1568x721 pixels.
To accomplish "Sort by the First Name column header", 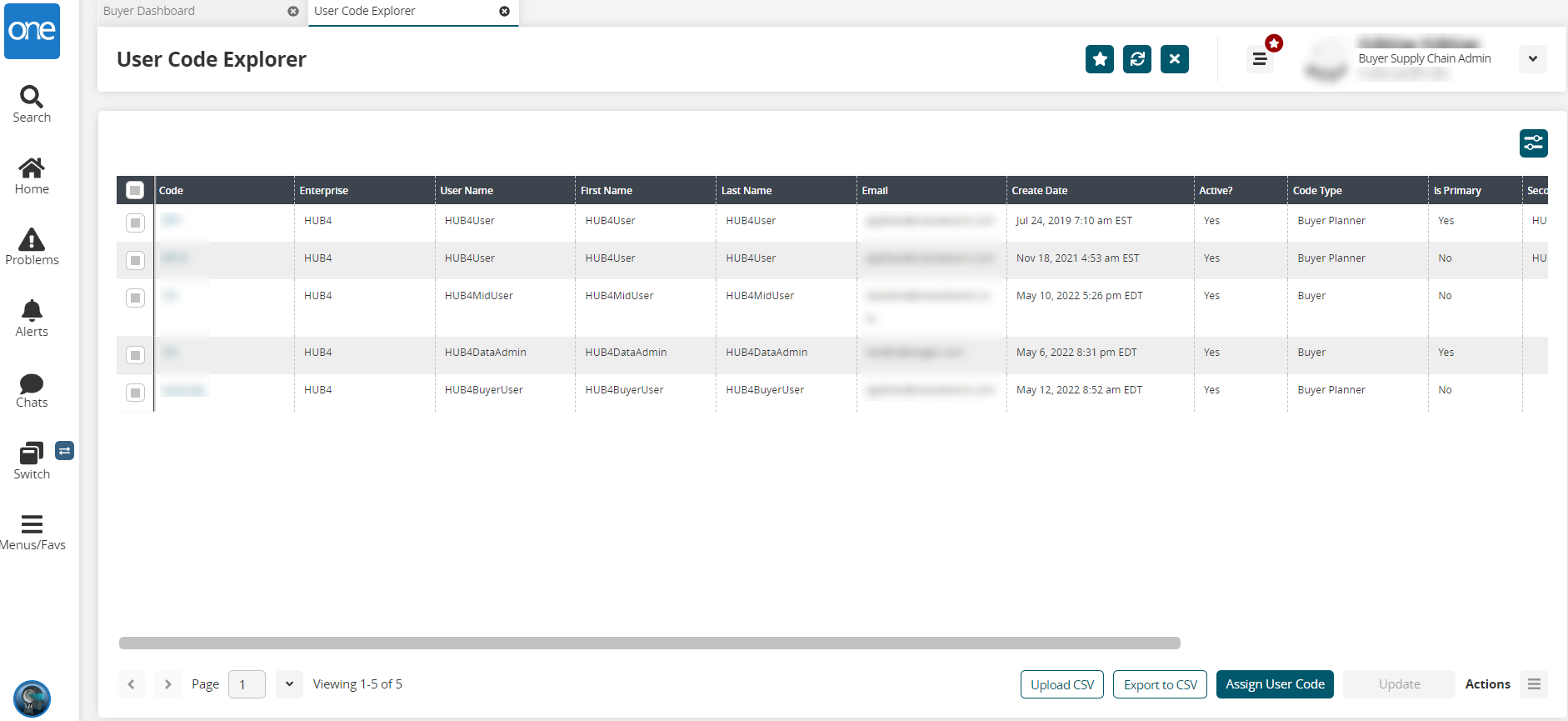I will (646, 190).
